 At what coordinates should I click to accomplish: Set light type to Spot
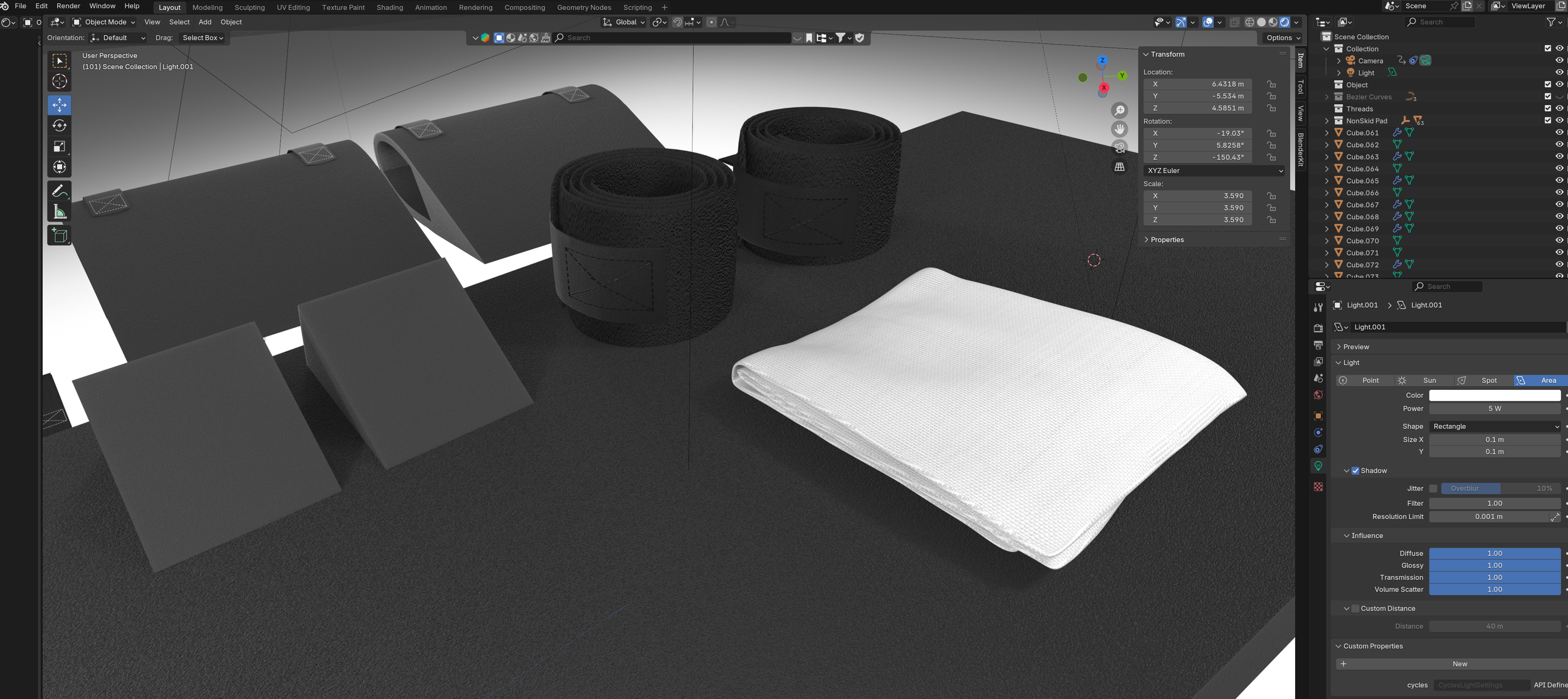pos(1483,381)
